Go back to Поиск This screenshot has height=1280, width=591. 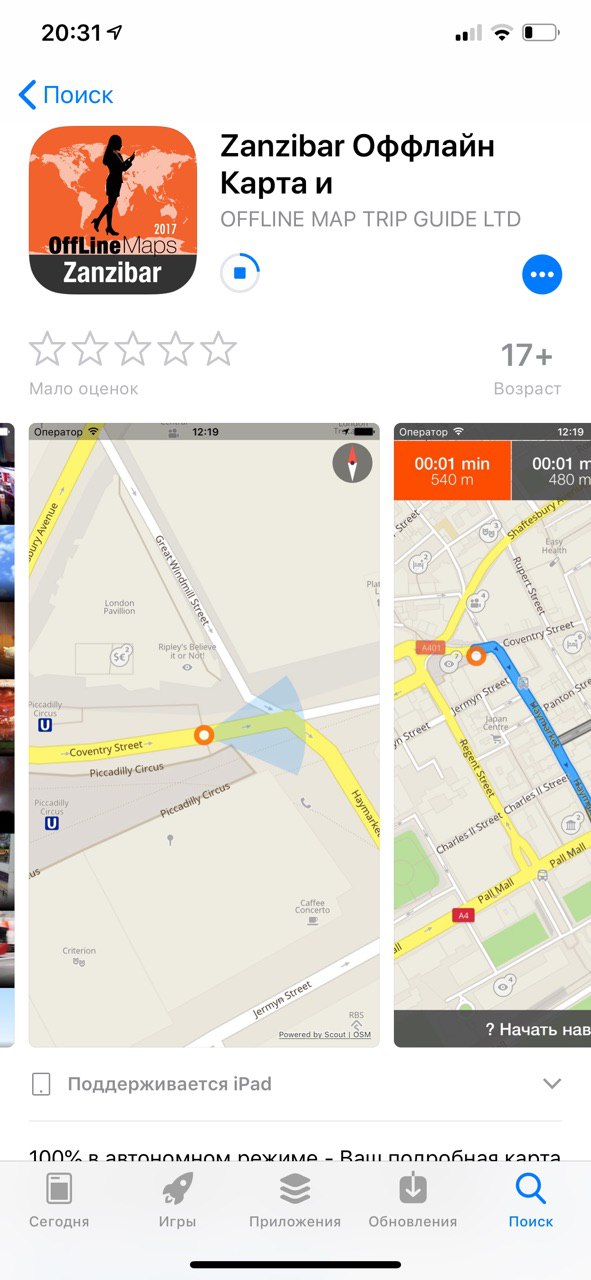[x=66, y=95]
